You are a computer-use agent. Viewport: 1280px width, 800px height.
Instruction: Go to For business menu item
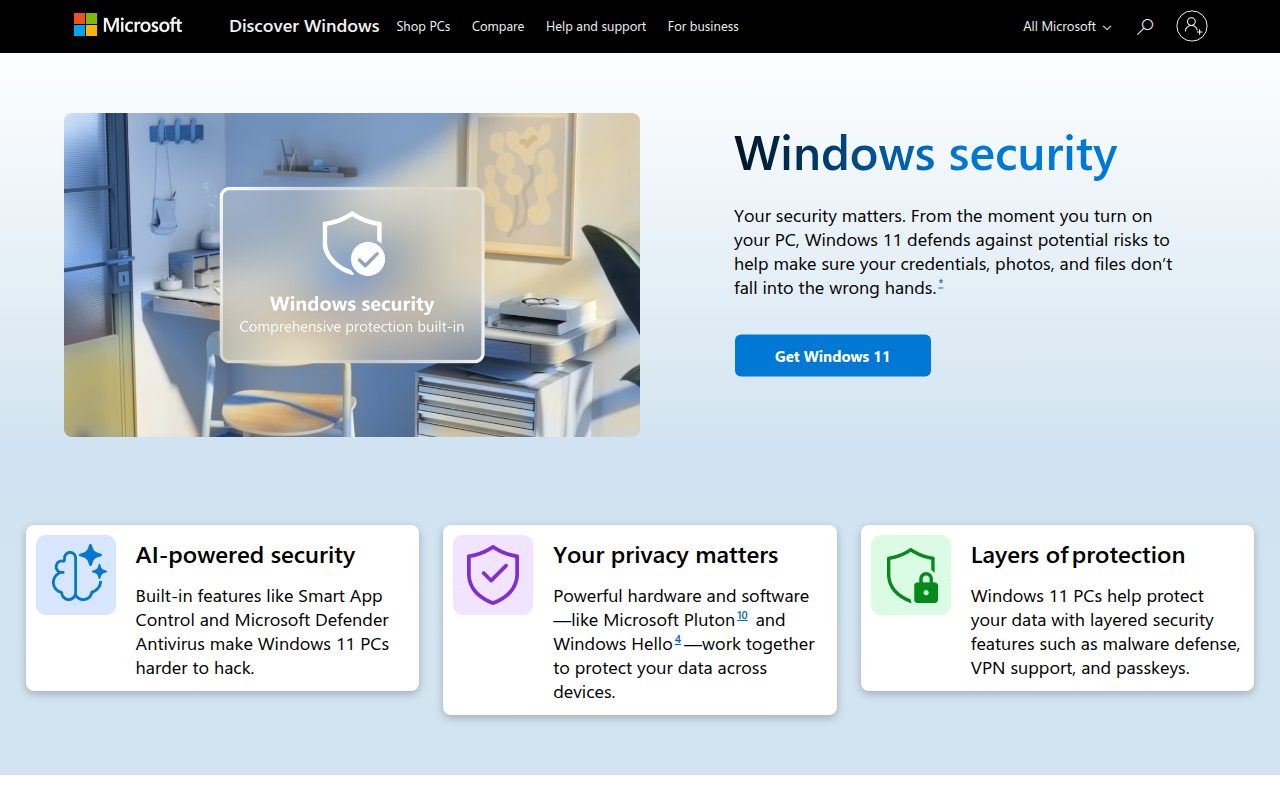coord(703,27)
